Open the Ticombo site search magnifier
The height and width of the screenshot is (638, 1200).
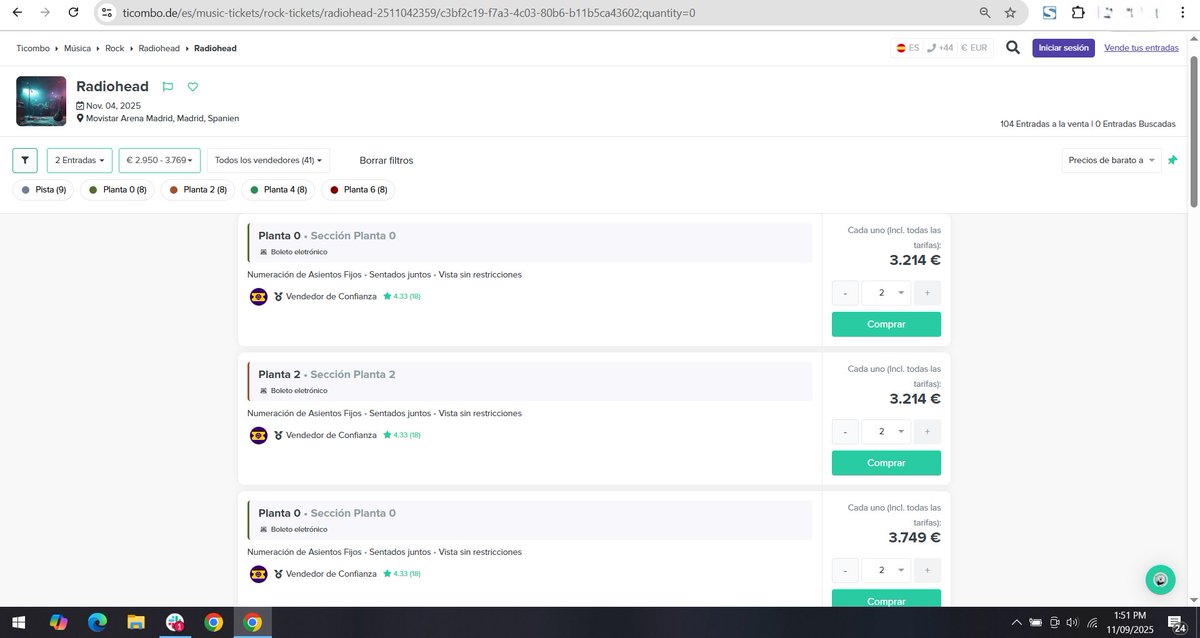click(x=1013, y=48)
